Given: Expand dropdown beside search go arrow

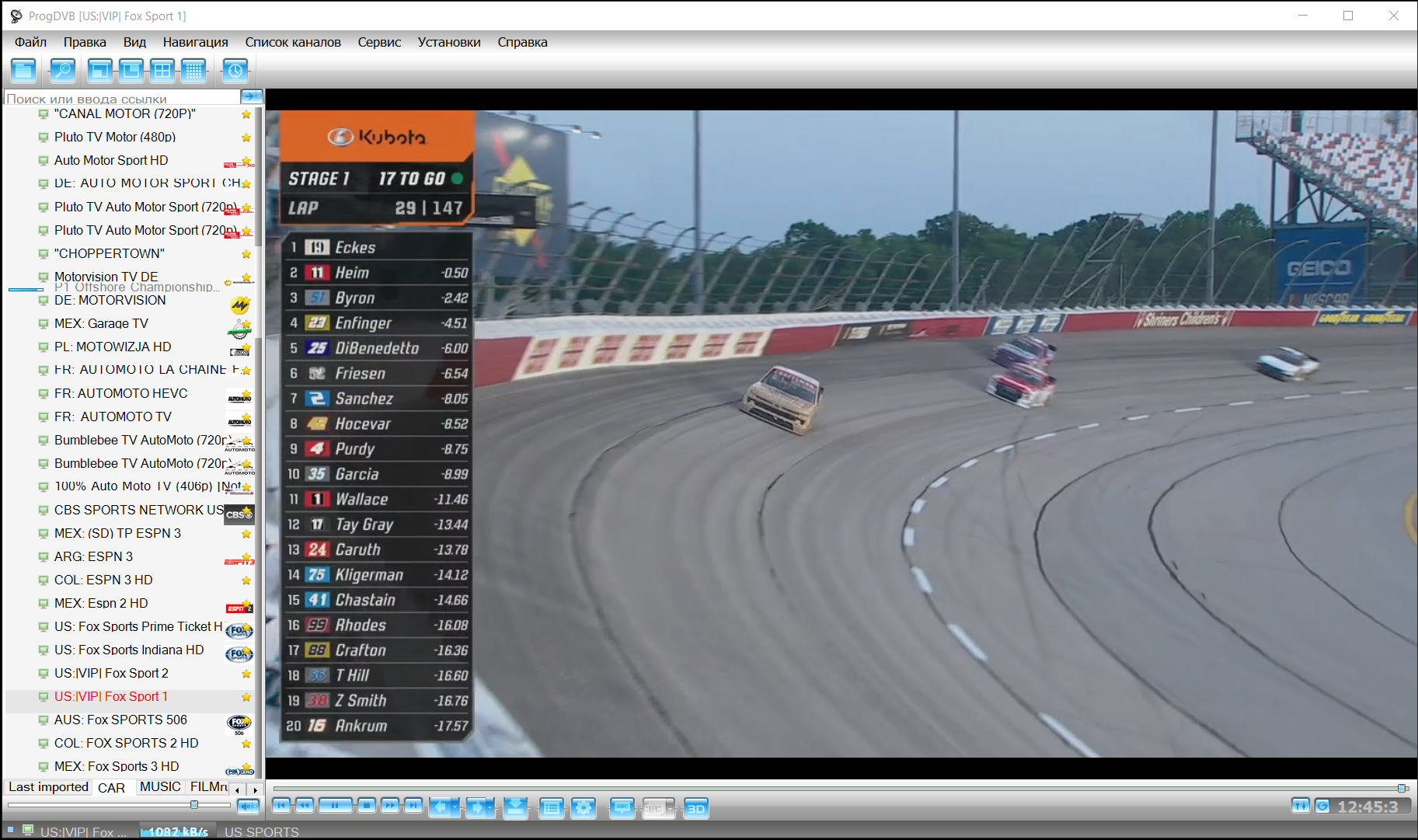Looking at the screenshot, I should click(x=260, y=96).
